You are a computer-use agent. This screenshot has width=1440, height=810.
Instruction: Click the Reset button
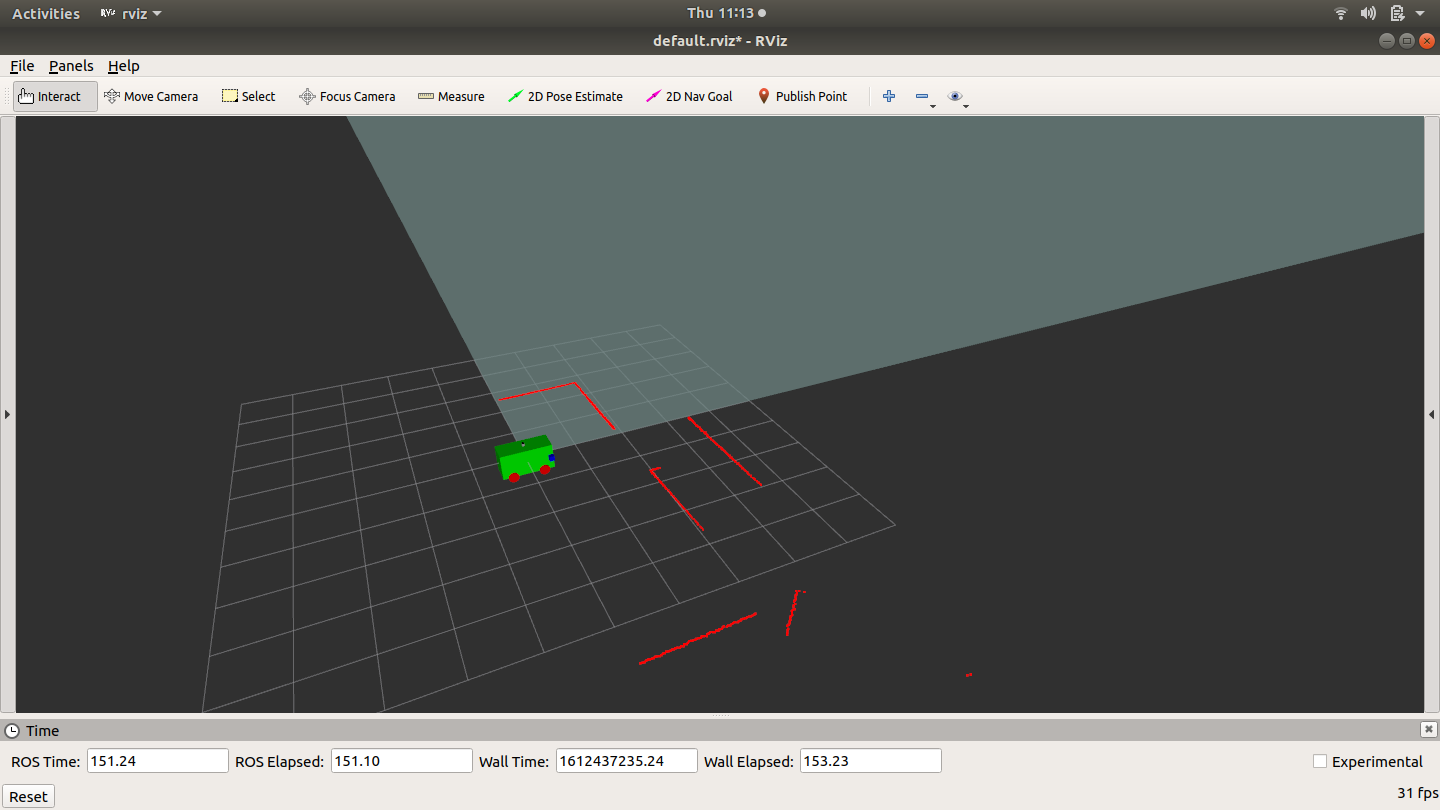[28, 796]
